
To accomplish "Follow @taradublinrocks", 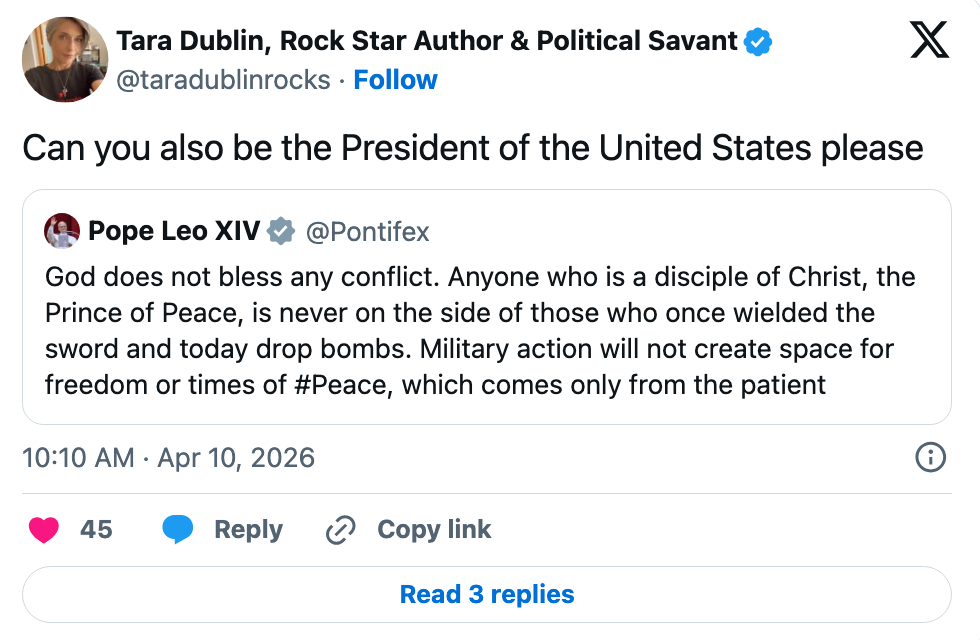I will point(395,80).
